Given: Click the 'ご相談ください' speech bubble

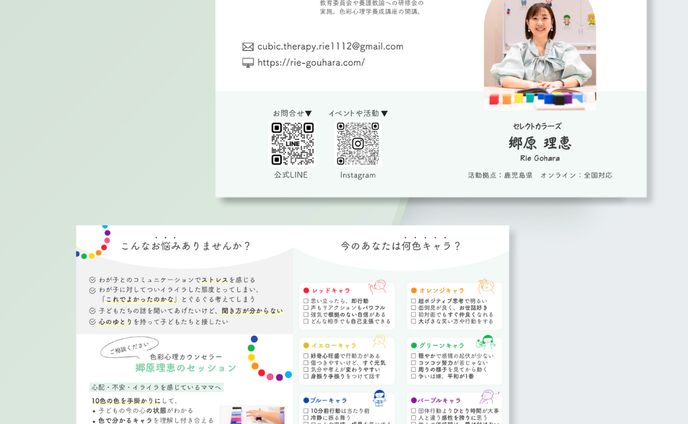Looking at the screenshot, I should coord(129,348).
